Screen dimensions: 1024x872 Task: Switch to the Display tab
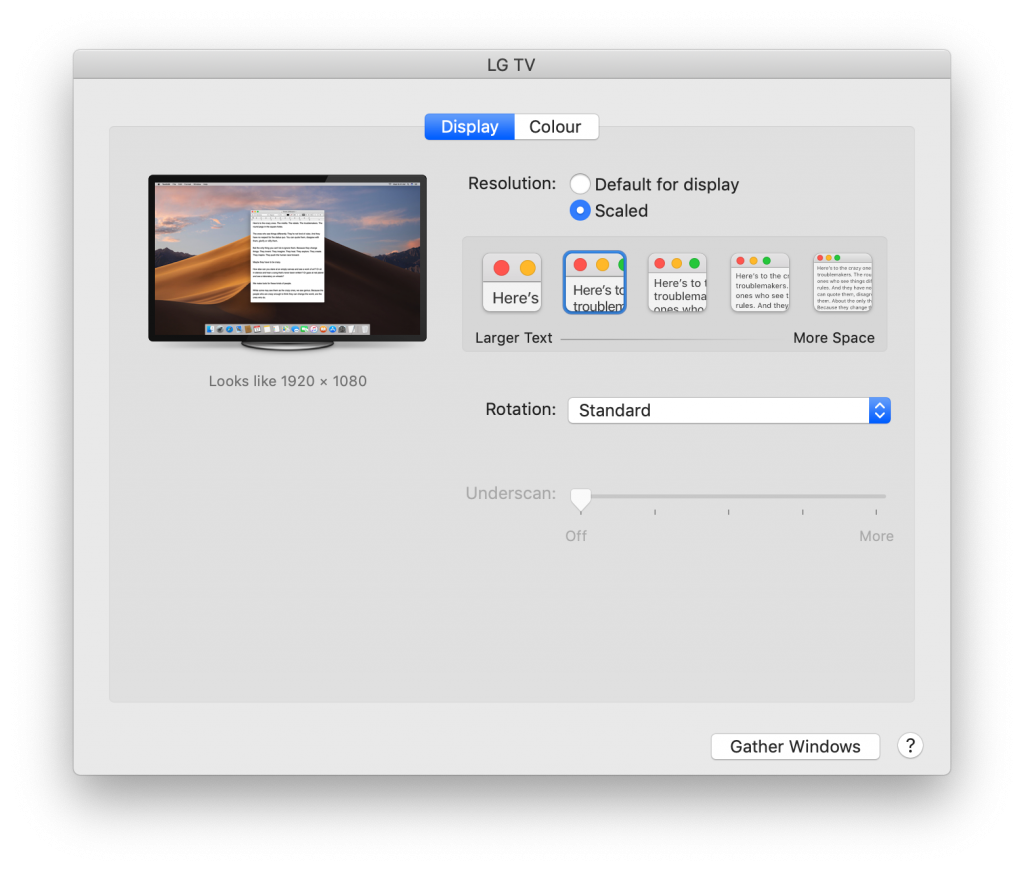[469, 127]
